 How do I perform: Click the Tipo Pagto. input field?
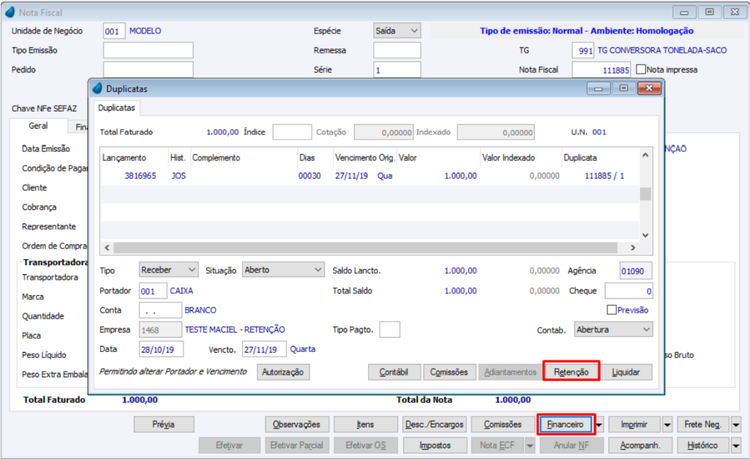(389, 329)
